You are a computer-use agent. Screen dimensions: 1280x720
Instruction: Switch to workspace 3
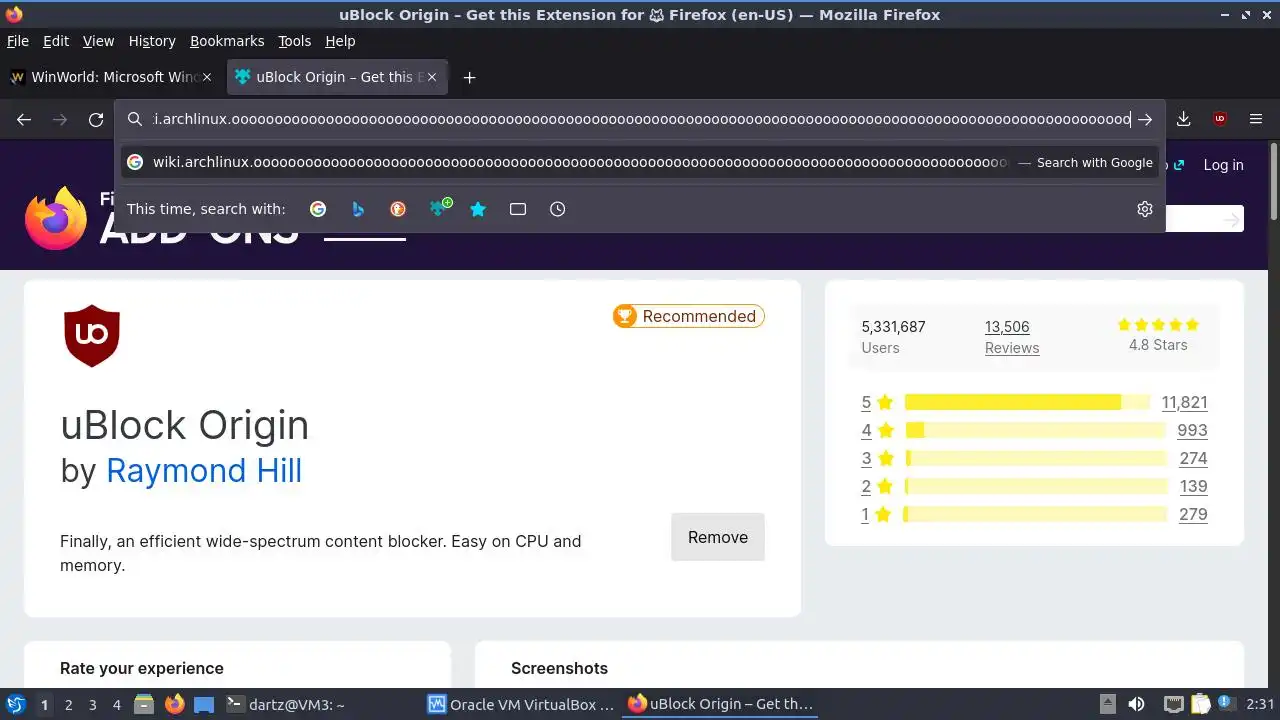(92, 704)
